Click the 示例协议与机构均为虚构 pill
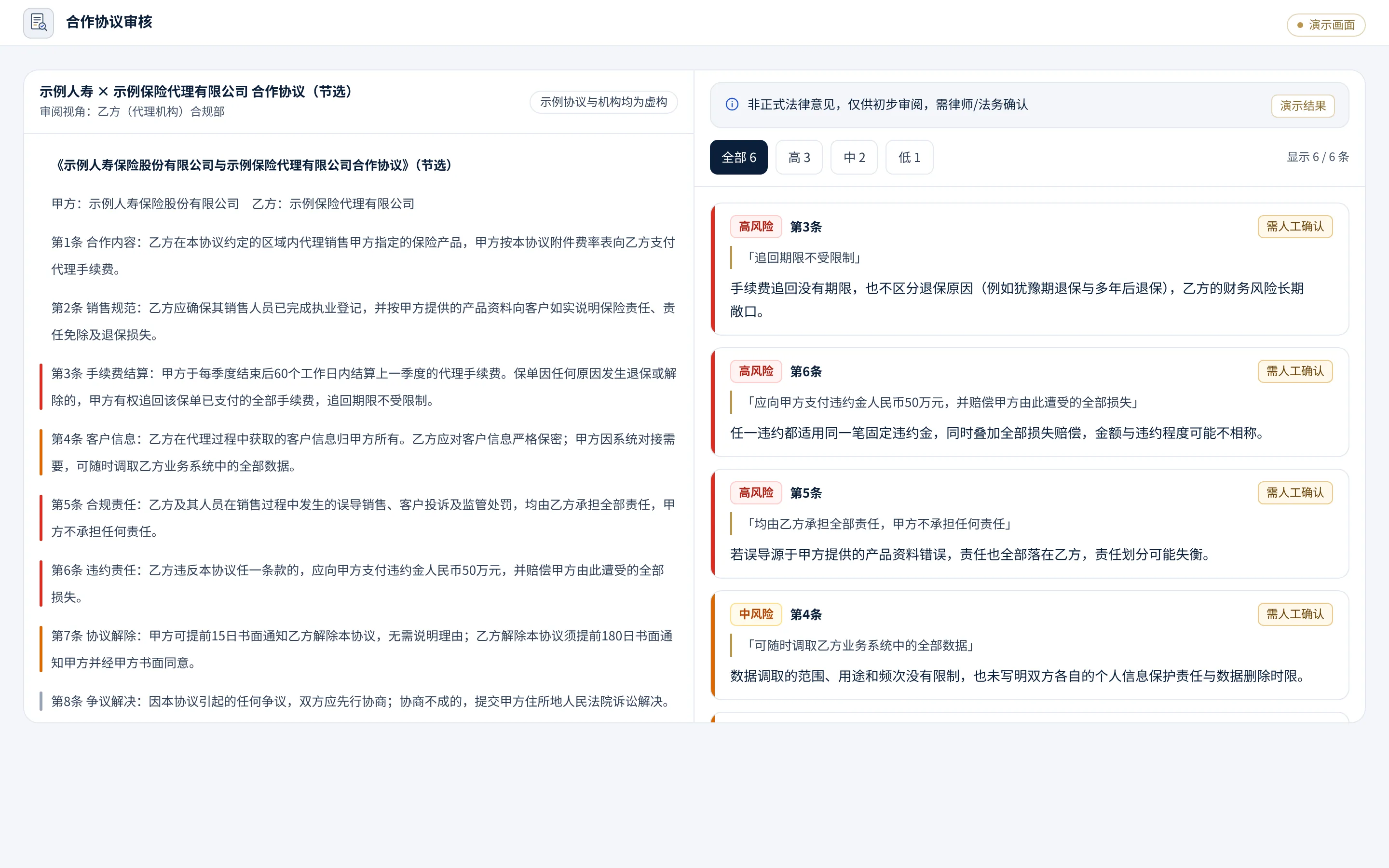 [x=603, y=102]
